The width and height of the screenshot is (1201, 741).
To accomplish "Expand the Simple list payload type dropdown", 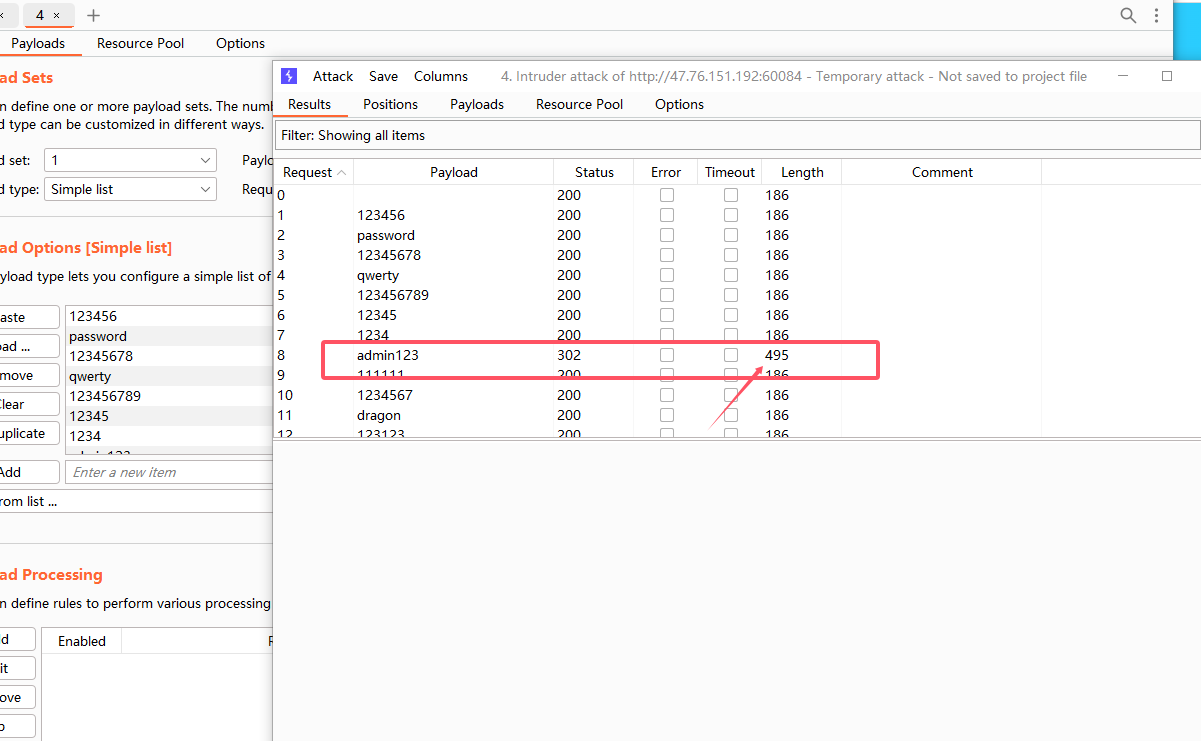I will [x=130, y=189].
